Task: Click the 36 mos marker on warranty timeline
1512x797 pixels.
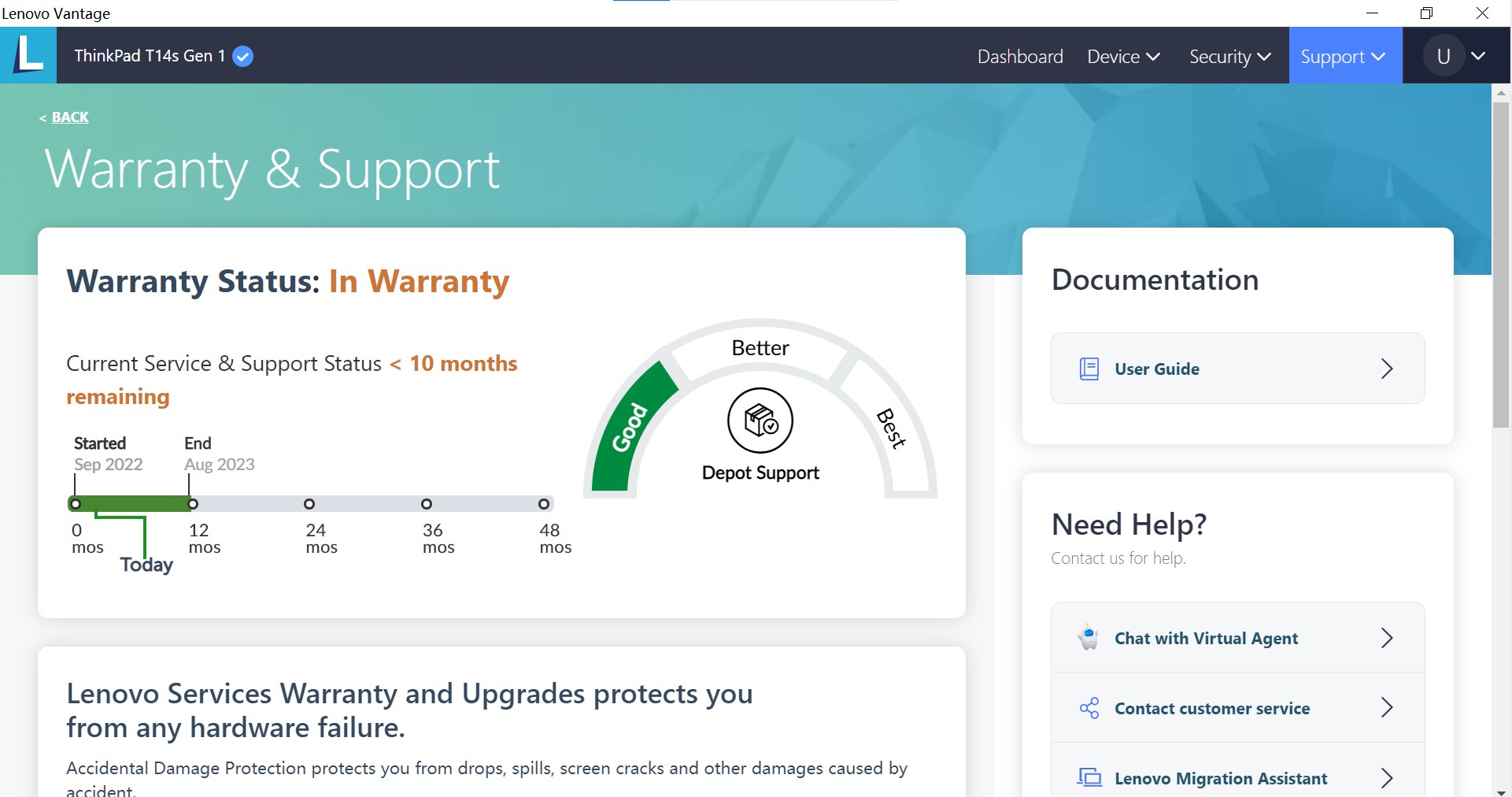Action: [x=427, y=504]
